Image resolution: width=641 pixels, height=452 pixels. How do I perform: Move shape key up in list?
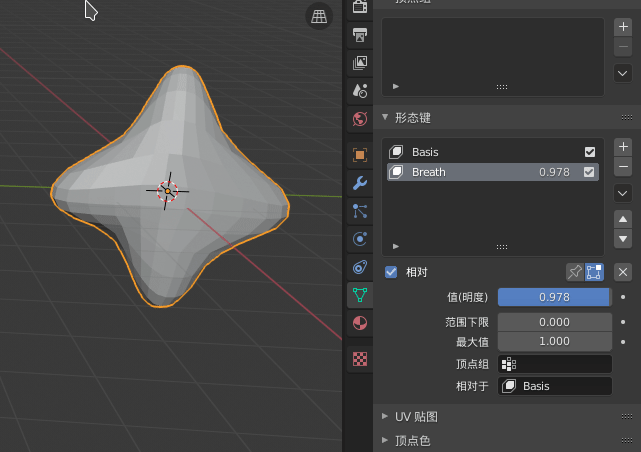point(623,219)
